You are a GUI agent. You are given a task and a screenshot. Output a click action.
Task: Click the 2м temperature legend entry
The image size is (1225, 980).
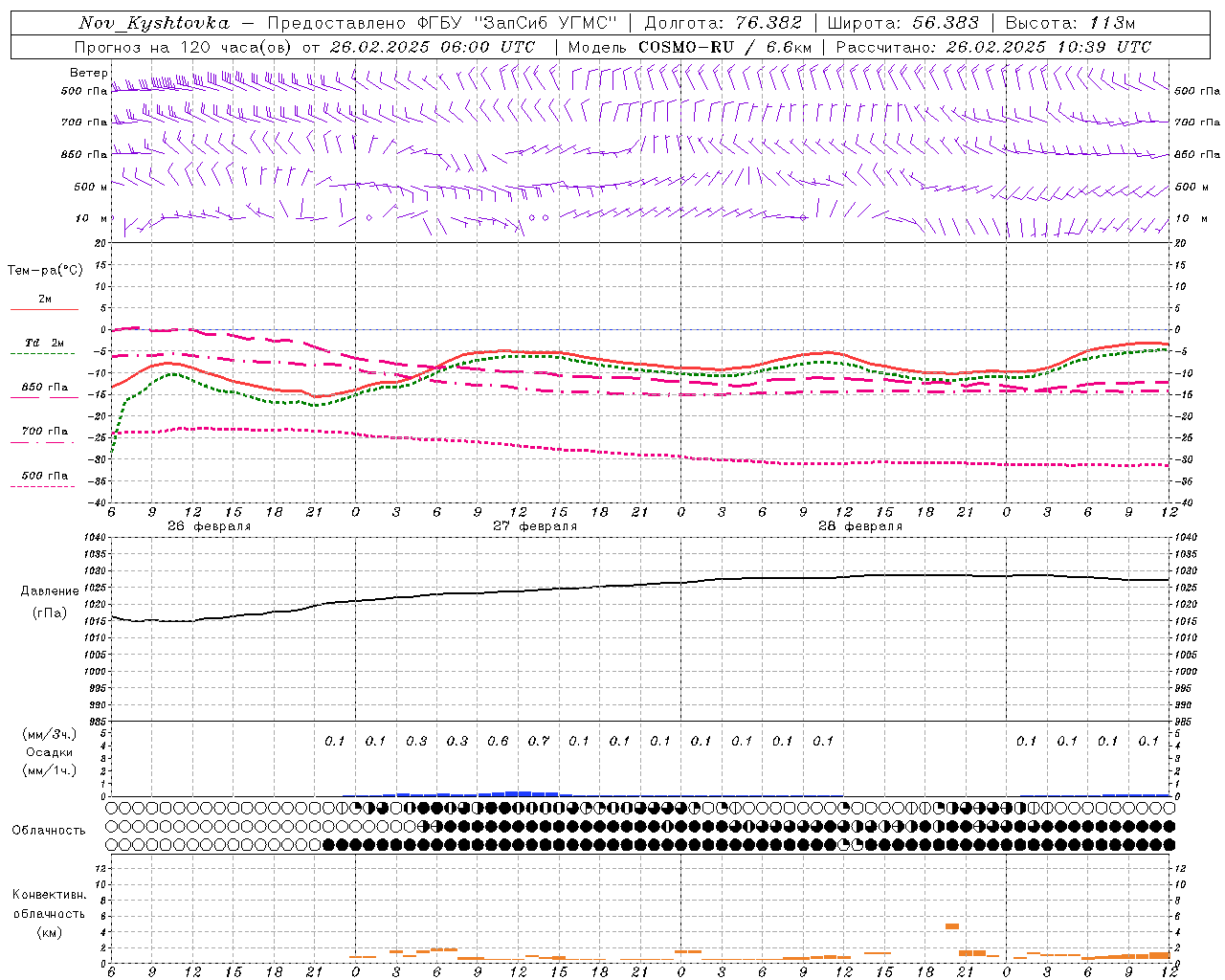pos(45,299)
